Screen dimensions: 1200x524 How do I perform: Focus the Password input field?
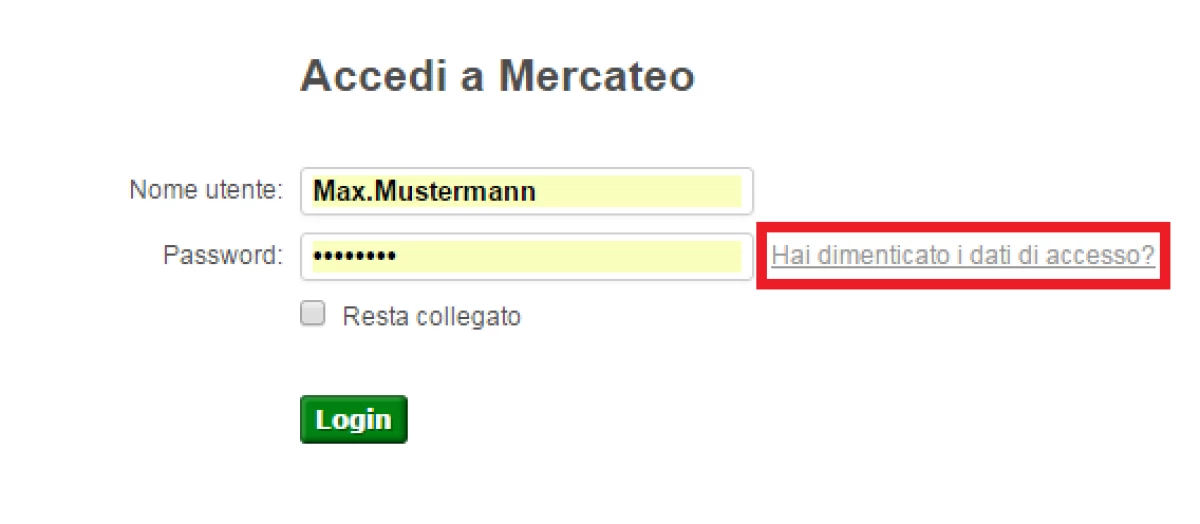[x=526, y=257]
